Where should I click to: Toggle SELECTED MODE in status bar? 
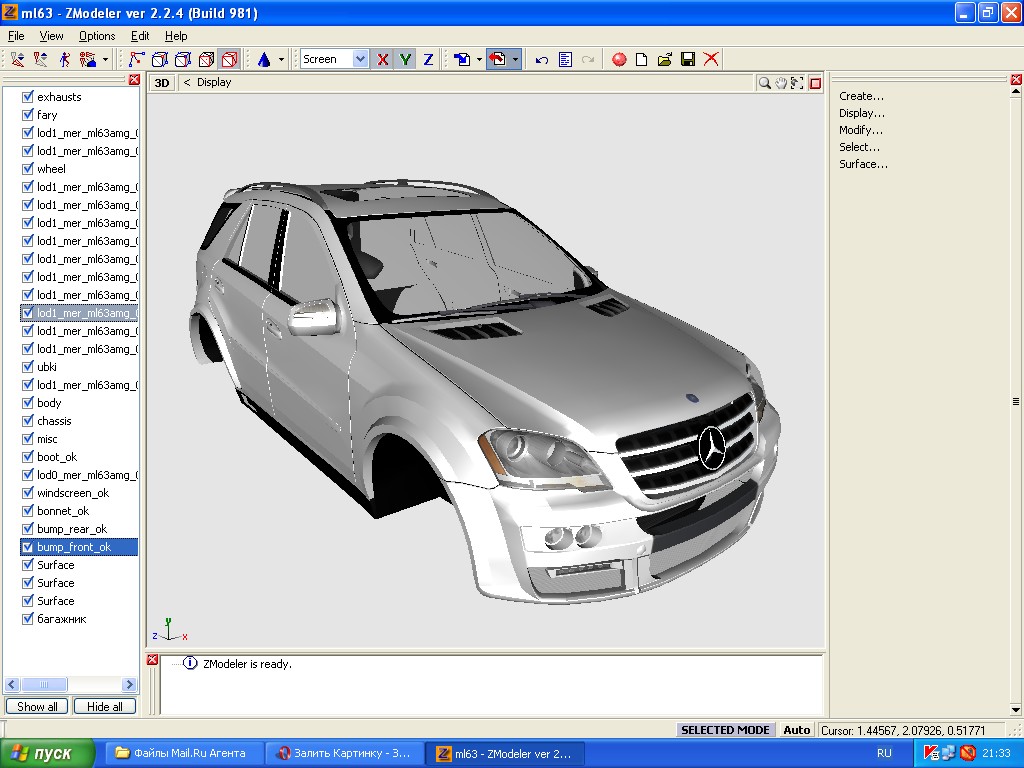(x=725, y=730)
